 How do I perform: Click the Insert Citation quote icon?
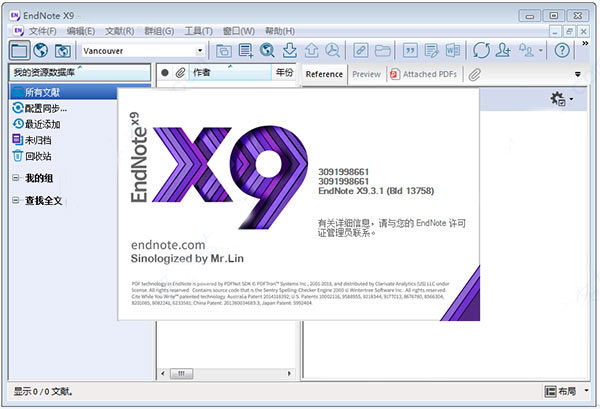click(x=410, y=50)
